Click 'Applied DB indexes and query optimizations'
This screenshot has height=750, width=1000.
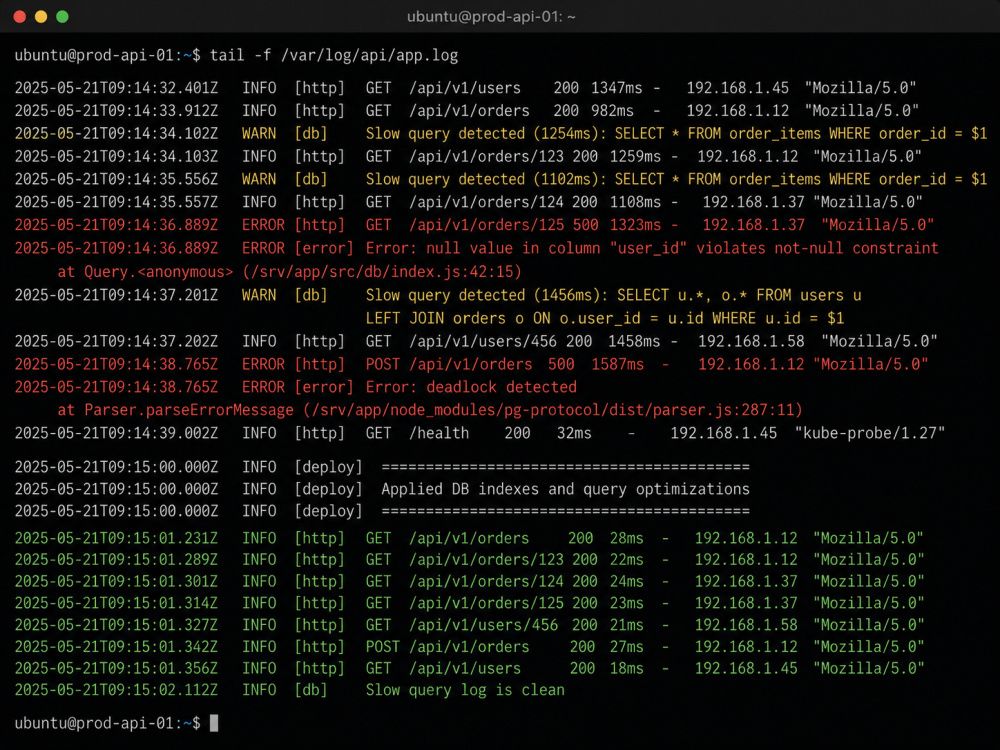click(566, 489)
